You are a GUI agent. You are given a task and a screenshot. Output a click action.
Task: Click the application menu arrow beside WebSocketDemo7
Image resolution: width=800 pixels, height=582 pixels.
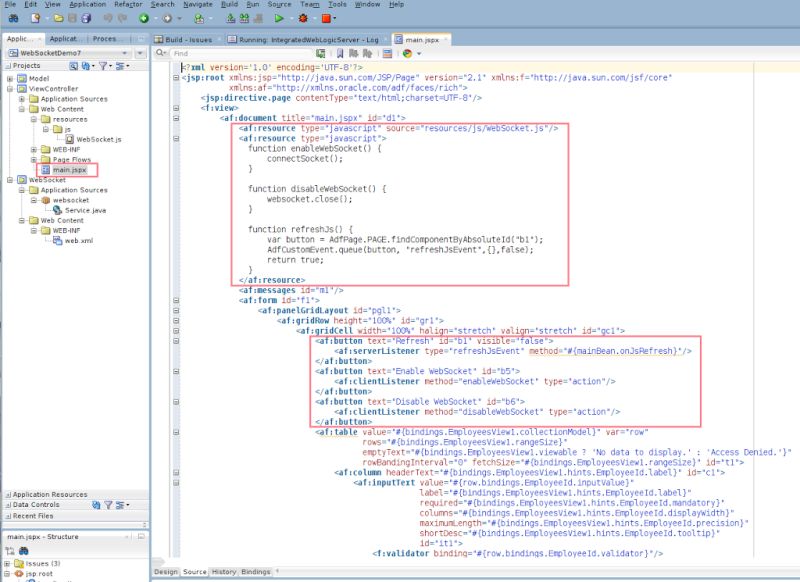coord(140,53)
